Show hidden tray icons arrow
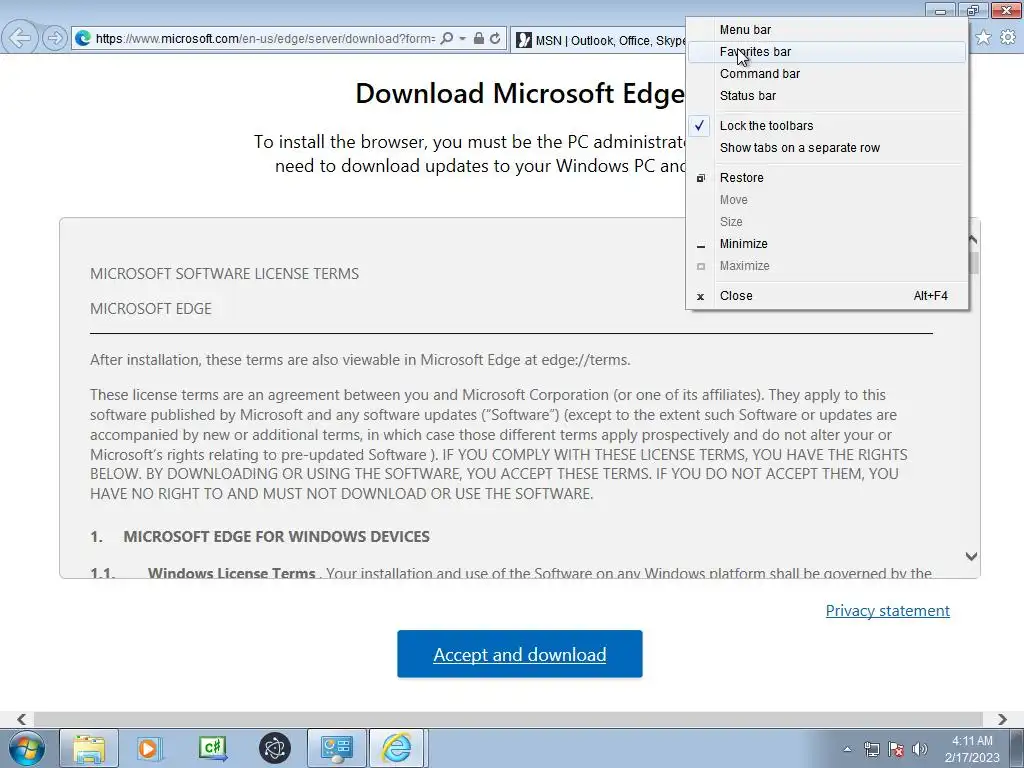The height and width of the screenshot is (768, 1024). (x=847, y=749)
